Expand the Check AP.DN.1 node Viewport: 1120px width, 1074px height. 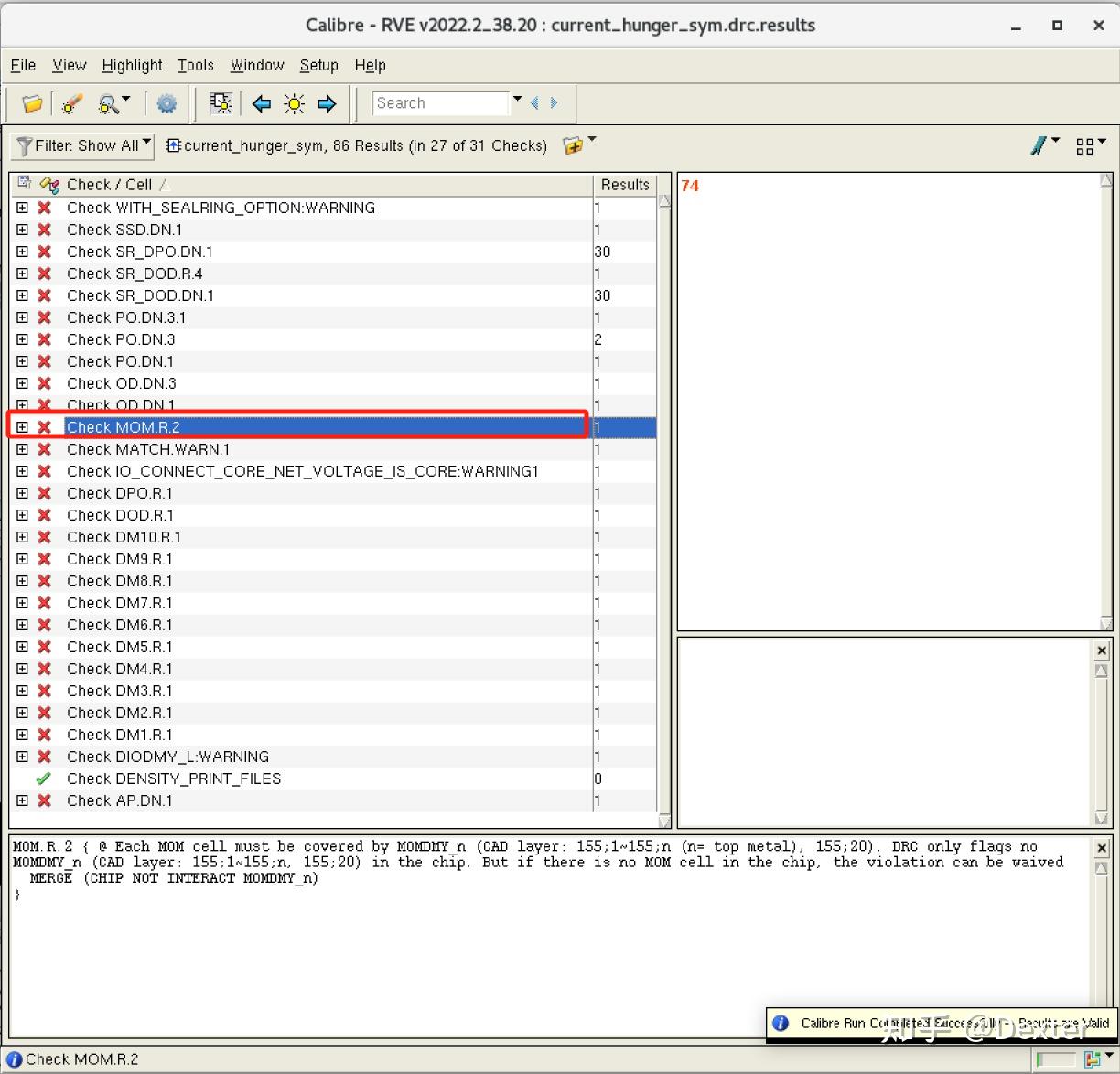pos(22,800)
